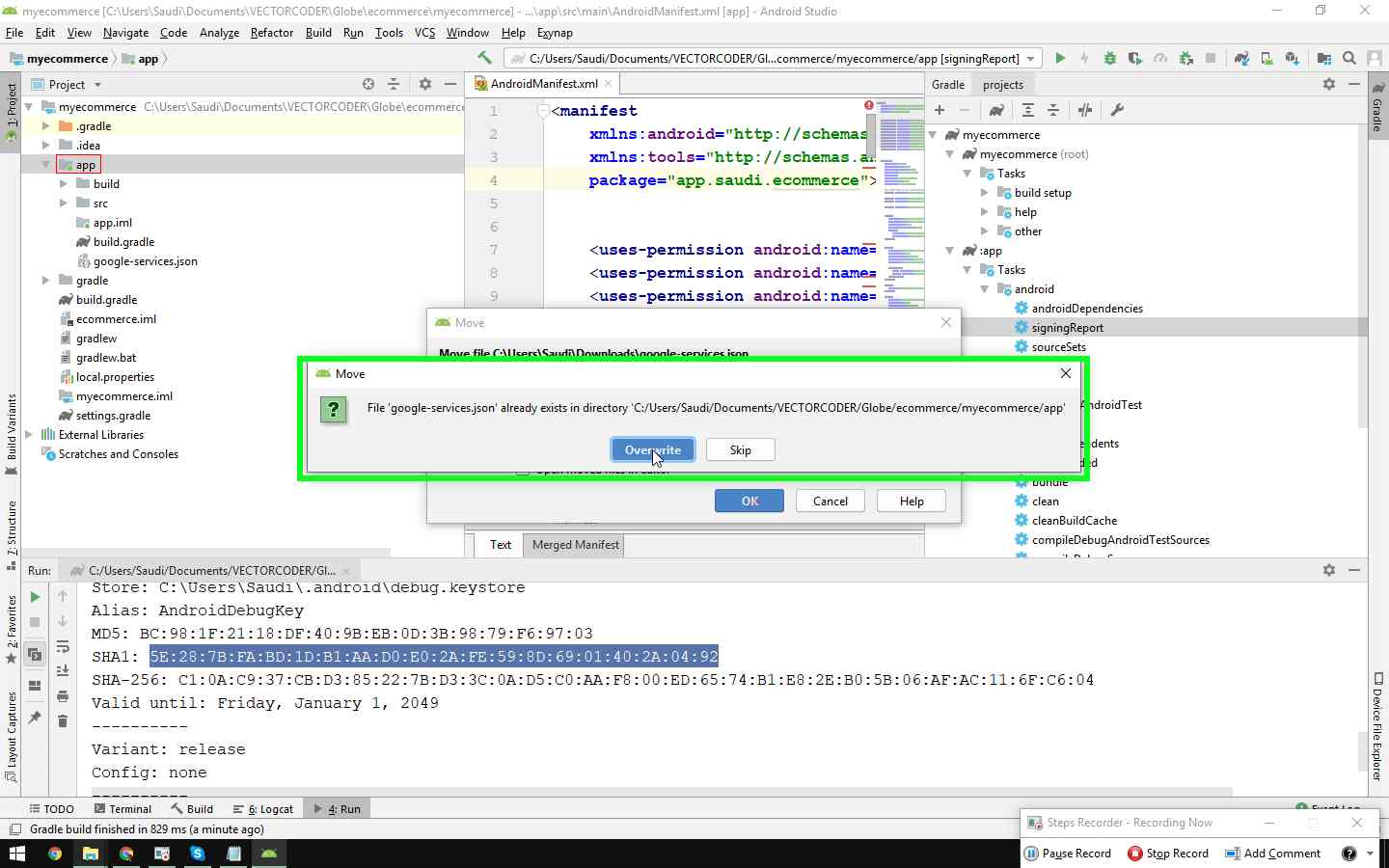Close the AndroidManifest.xml editor tab
1389x868 pixels.
608,84
